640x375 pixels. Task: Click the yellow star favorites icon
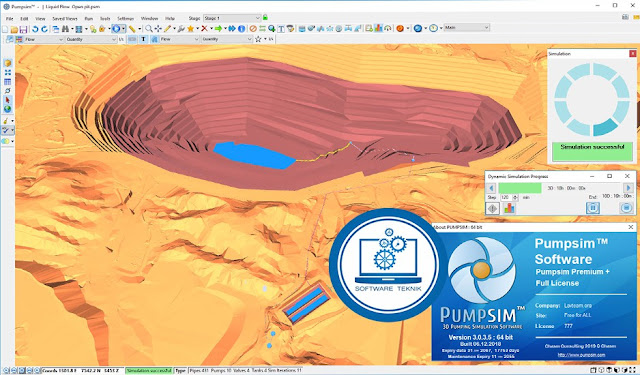click(190, 29)
